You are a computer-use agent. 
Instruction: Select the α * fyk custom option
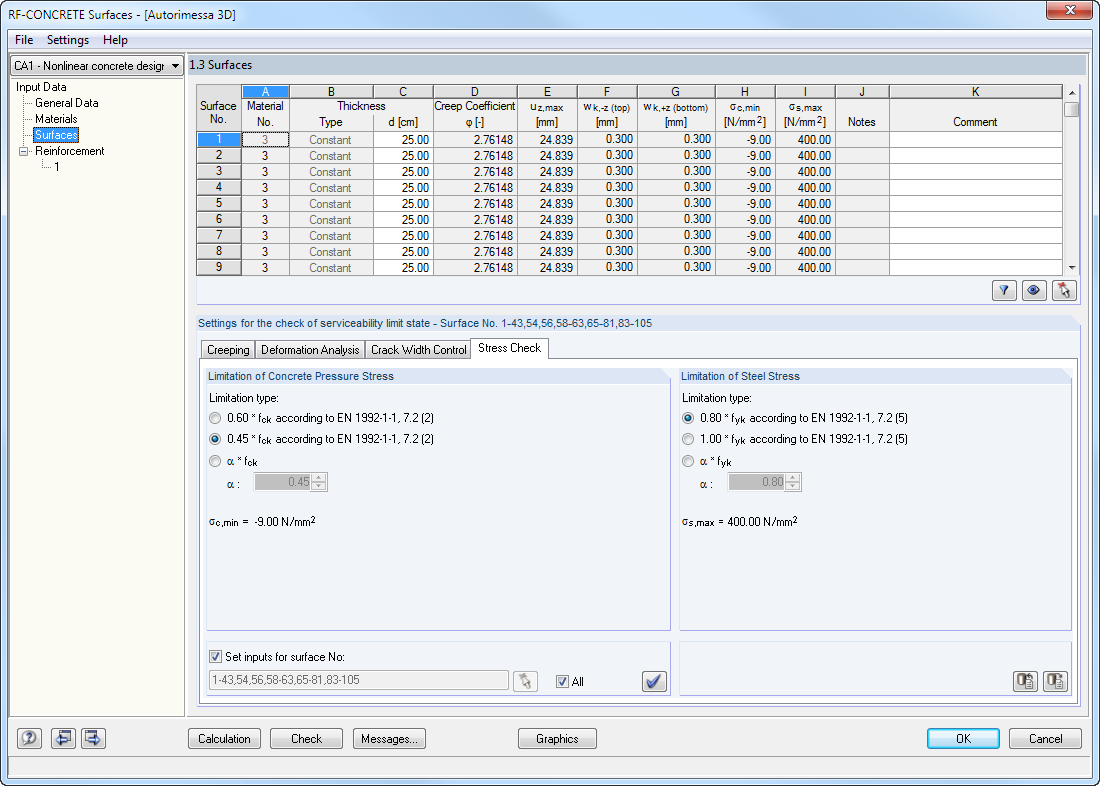coord(688,461)
